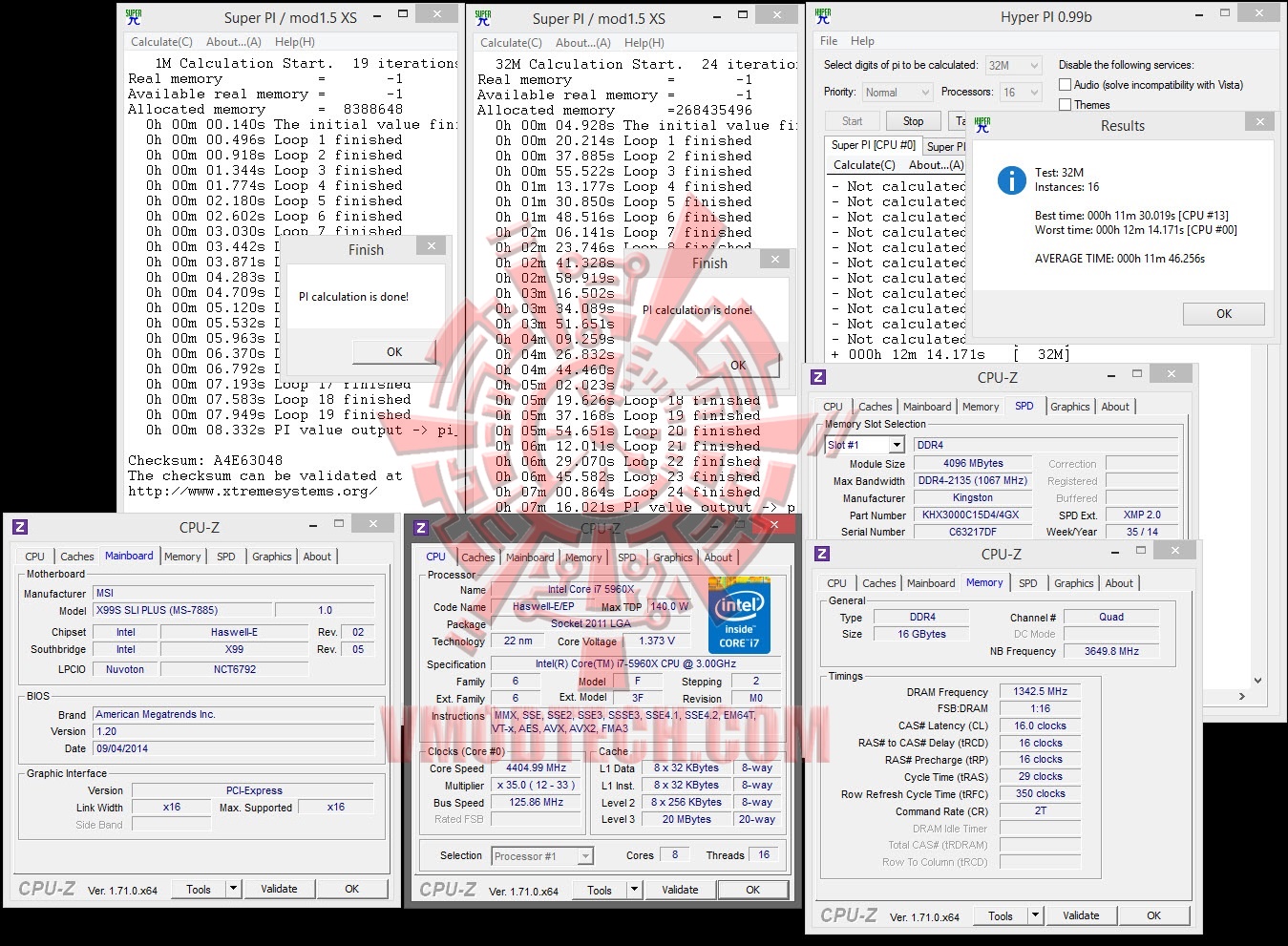The width and height of the screenshot is (1288, 946).
Task: Click the Core Speed value 4404.99 MHz
Action: coord(537,768)
